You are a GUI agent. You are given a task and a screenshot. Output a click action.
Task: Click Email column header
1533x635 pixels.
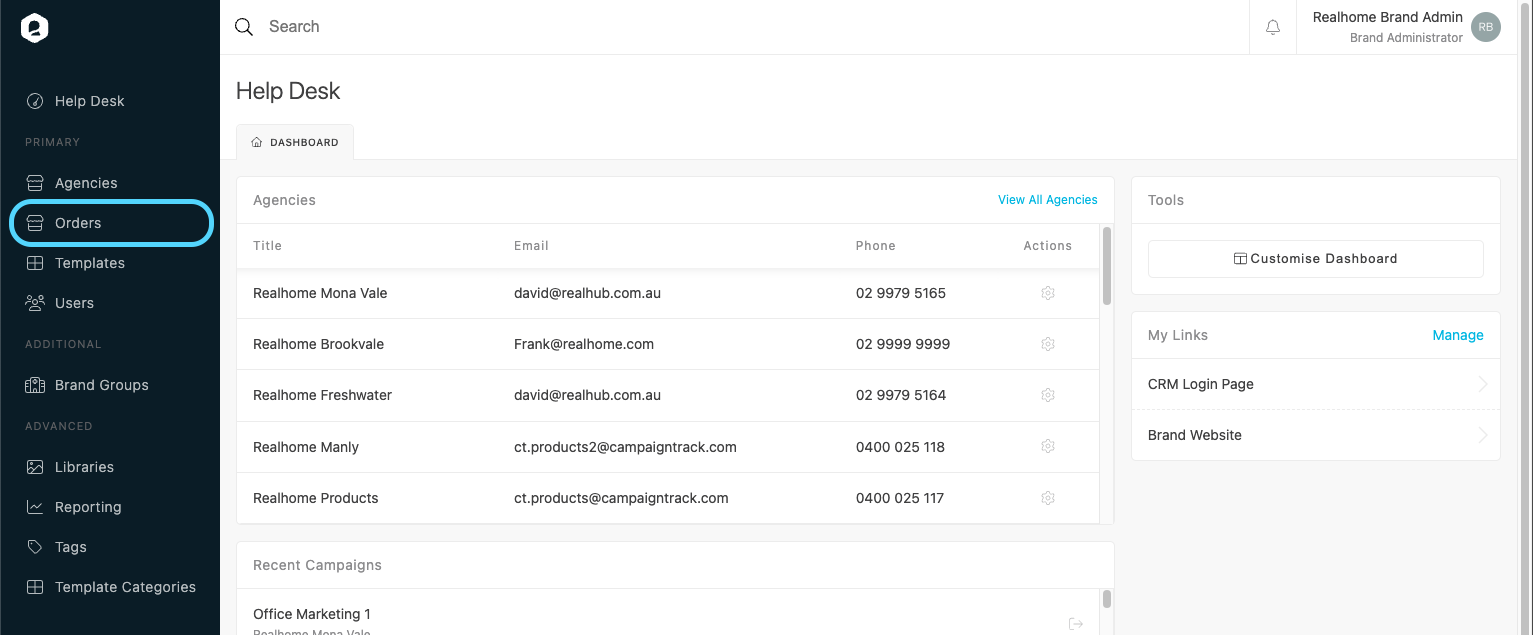tap(531, 246)
